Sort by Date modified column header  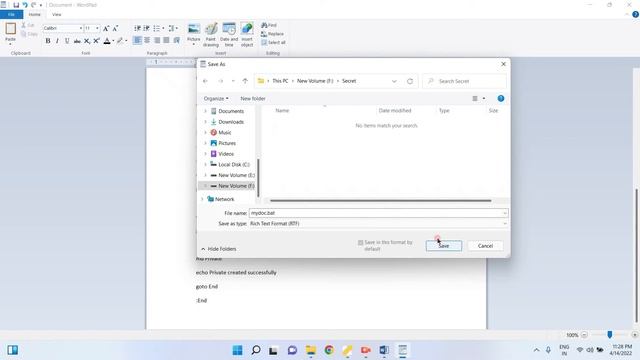[395, 111]
